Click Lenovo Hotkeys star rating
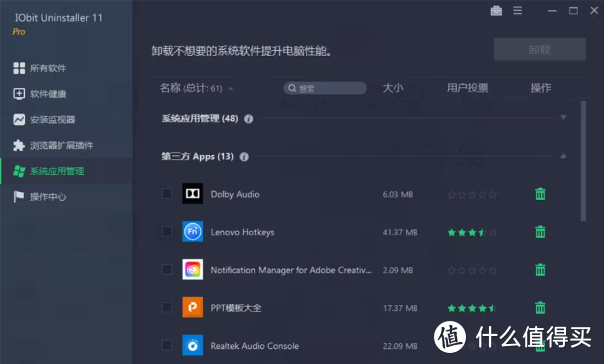Viewport: 604px width, 364px height. [x=472, y=233]
